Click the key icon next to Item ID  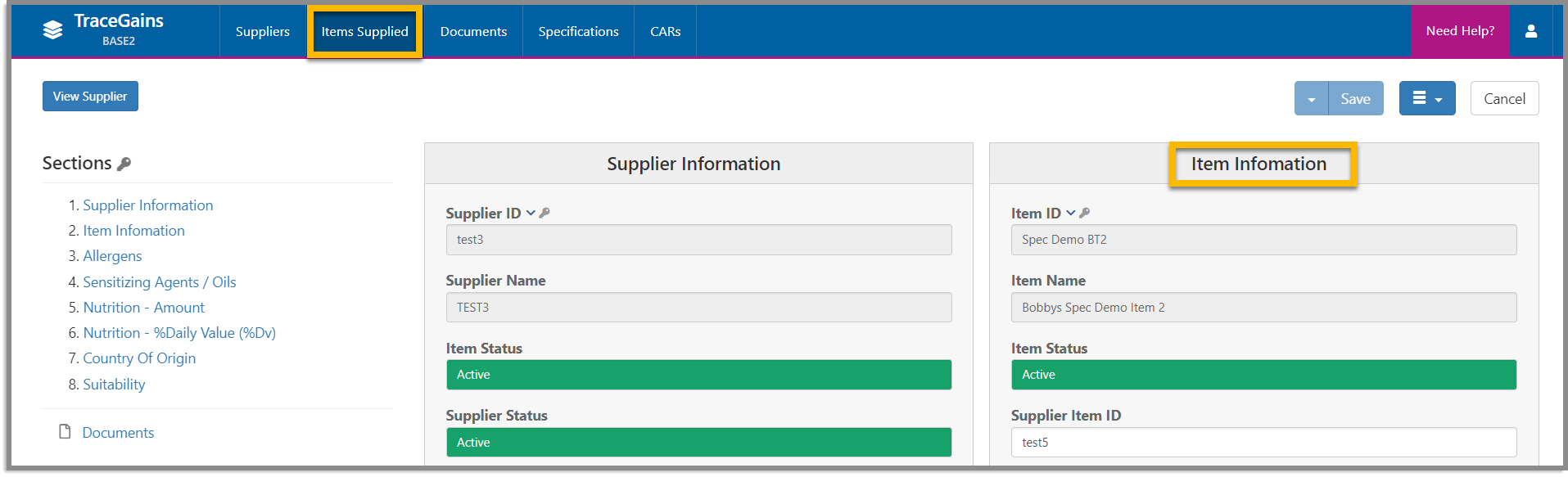[x=1085, y=213]
